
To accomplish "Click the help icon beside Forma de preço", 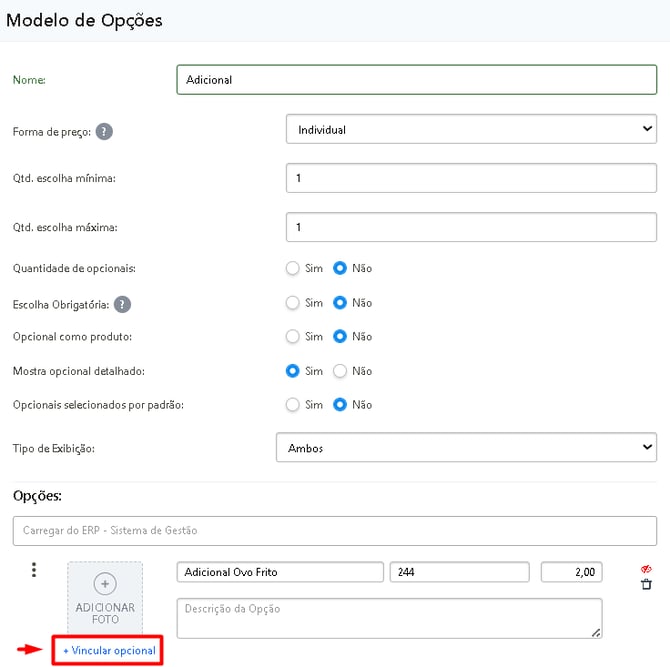I will [104, 131].
